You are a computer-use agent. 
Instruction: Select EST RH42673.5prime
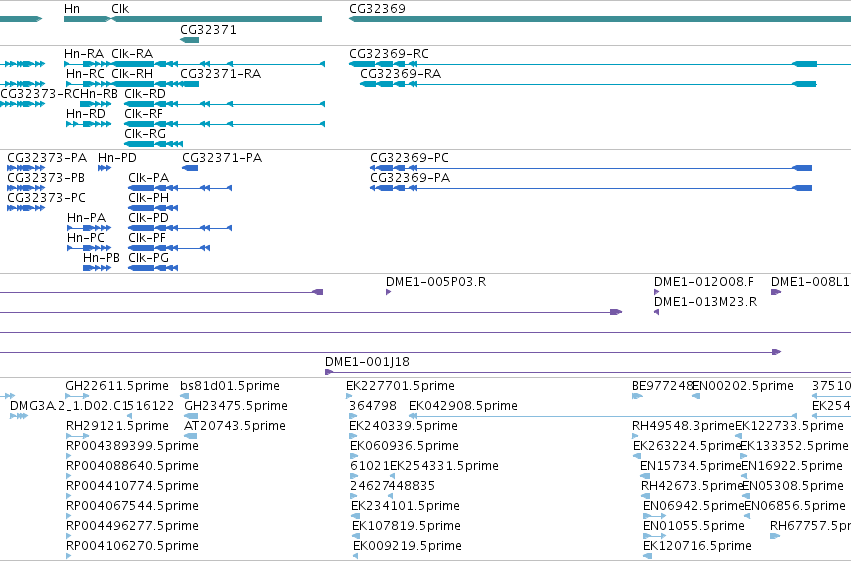tap(691, 487)
